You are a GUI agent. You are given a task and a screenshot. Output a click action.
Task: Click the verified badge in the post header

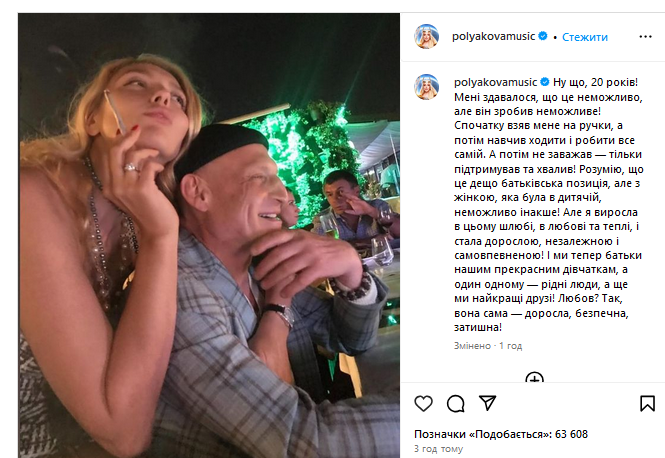click(542, 37)
